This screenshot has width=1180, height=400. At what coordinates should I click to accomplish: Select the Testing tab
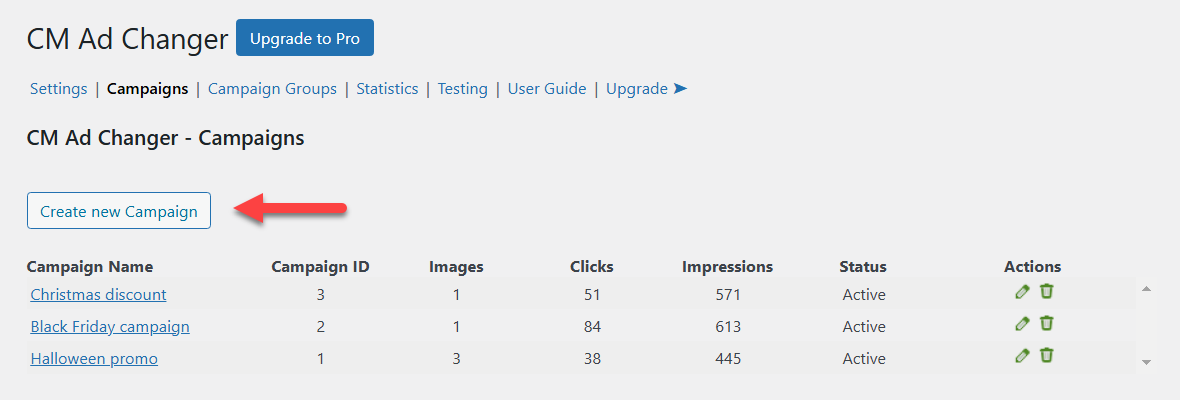pyautogui.click(x=463, y=89)
